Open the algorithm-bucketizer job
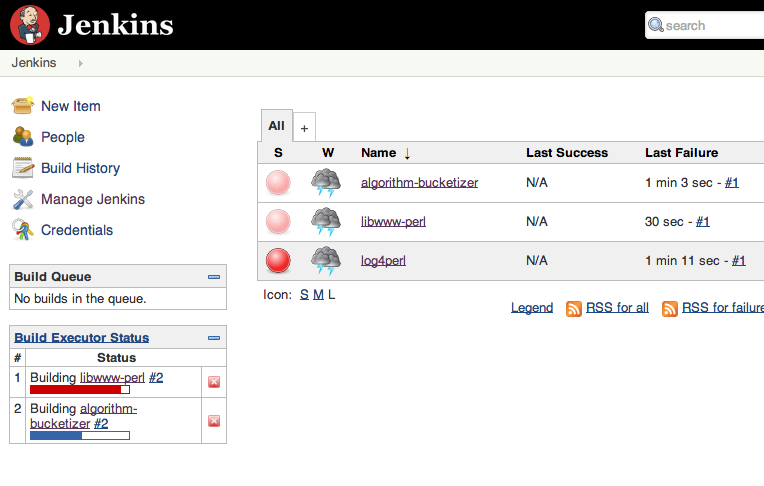 click(420, 183)
